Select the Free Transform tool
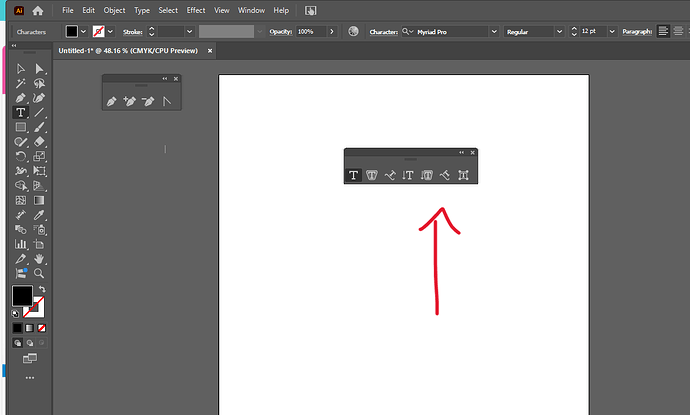This screenshot has height=415, width=690. pos(39,171)
